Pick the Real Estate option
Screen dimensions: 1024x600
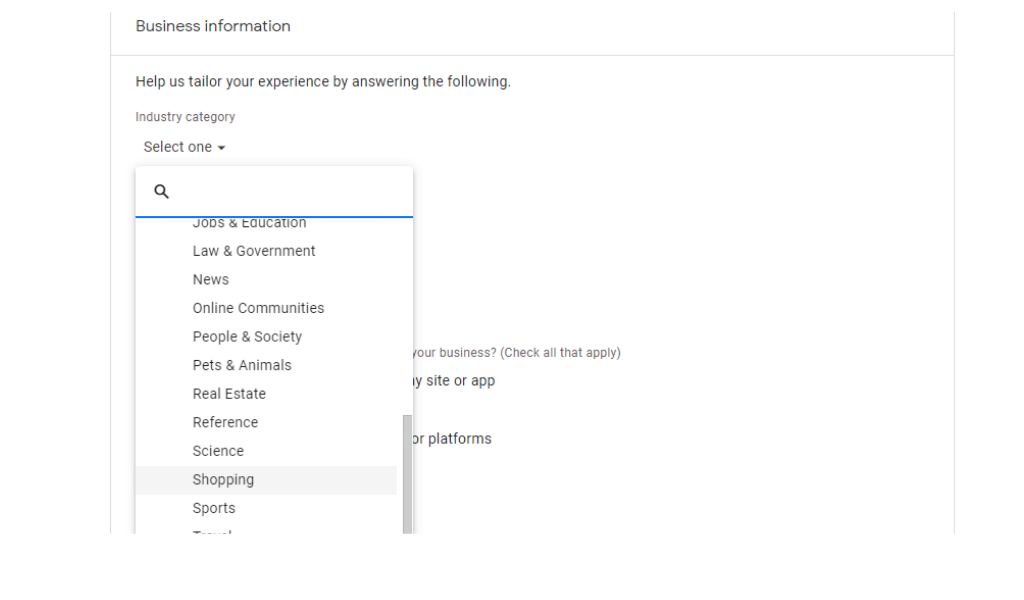click(x=229, y=394)
